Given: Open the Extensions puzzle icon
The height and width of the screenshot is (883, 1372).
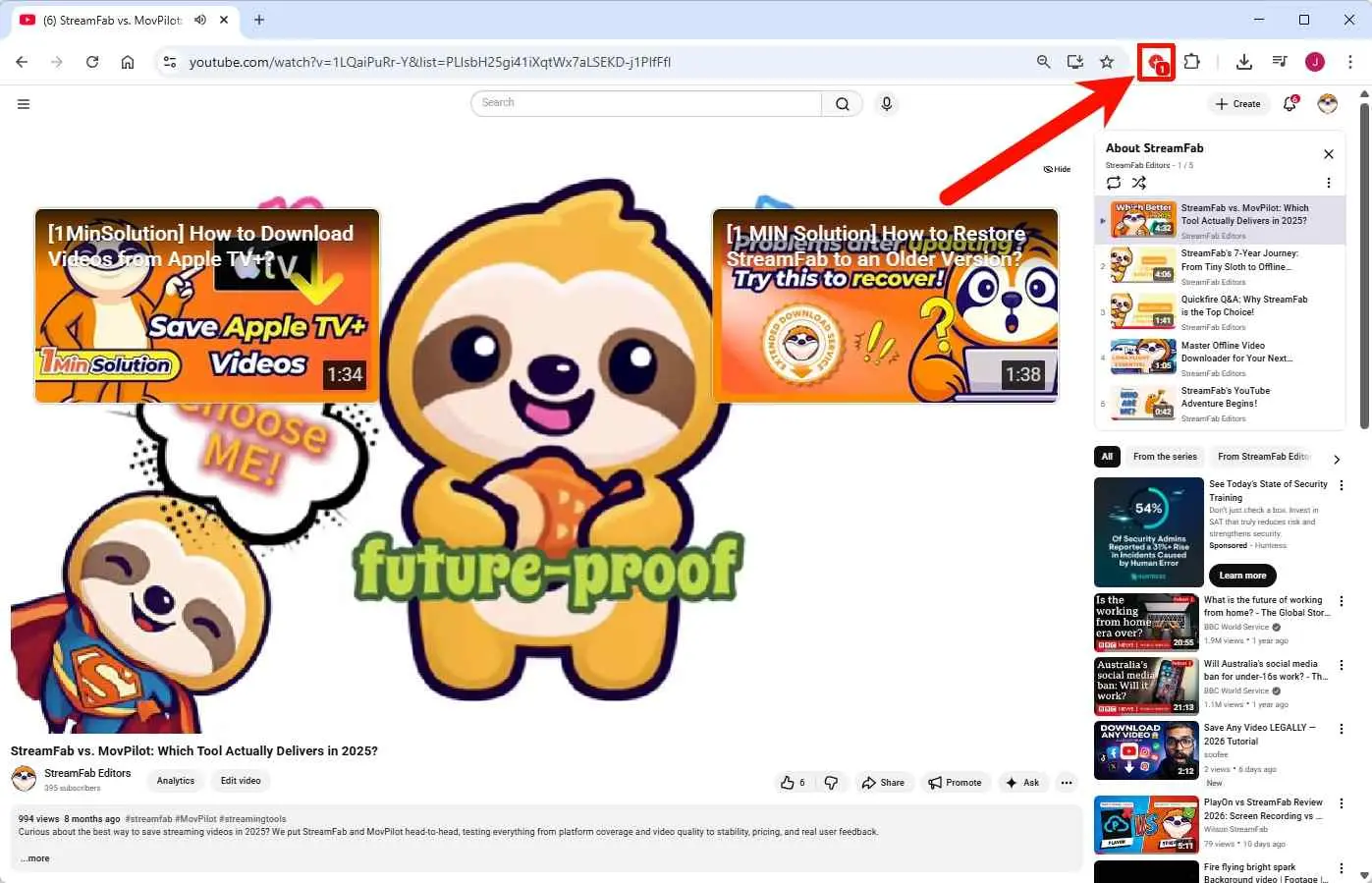Looking at the screenshot, I should 1191,62.
